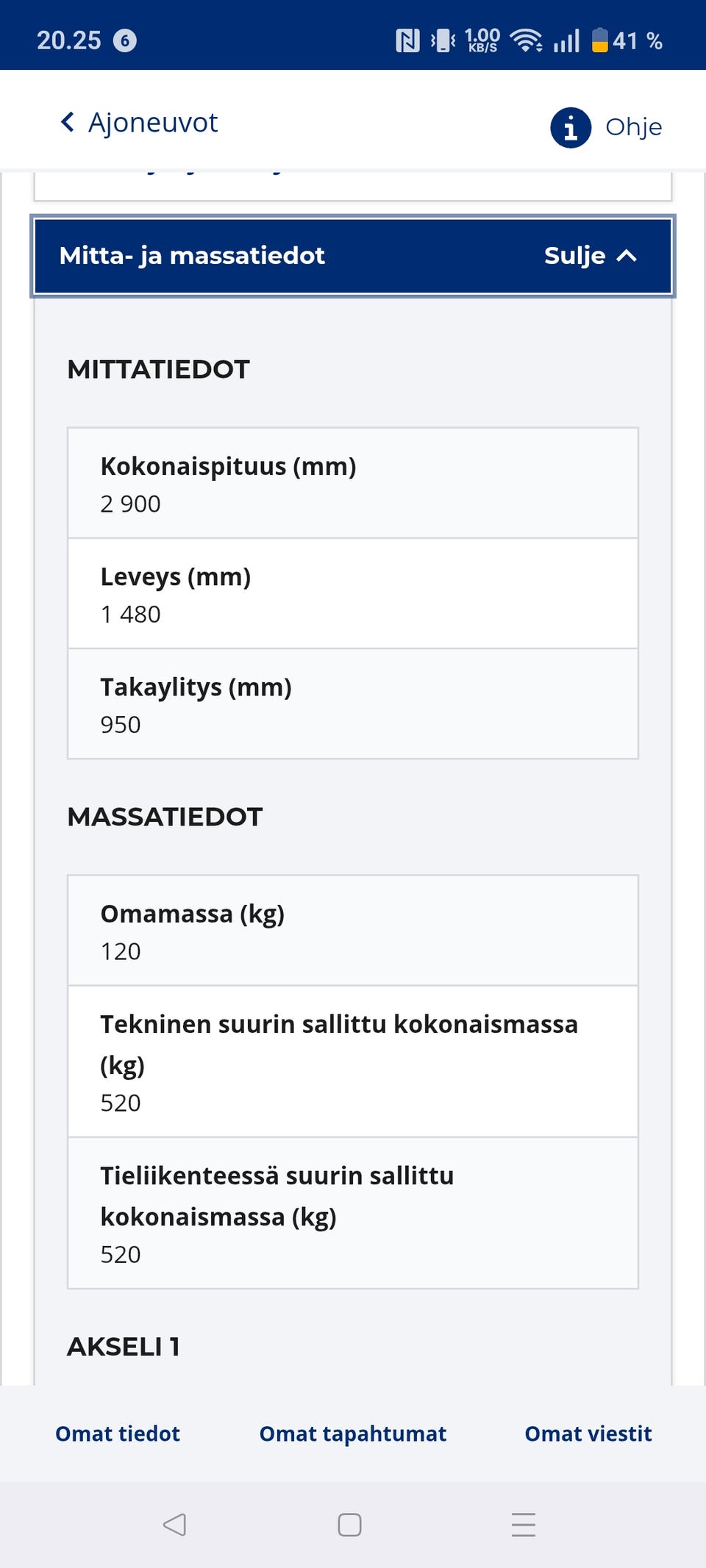Go to Omat viestit tab

(x=588, y=1433)
